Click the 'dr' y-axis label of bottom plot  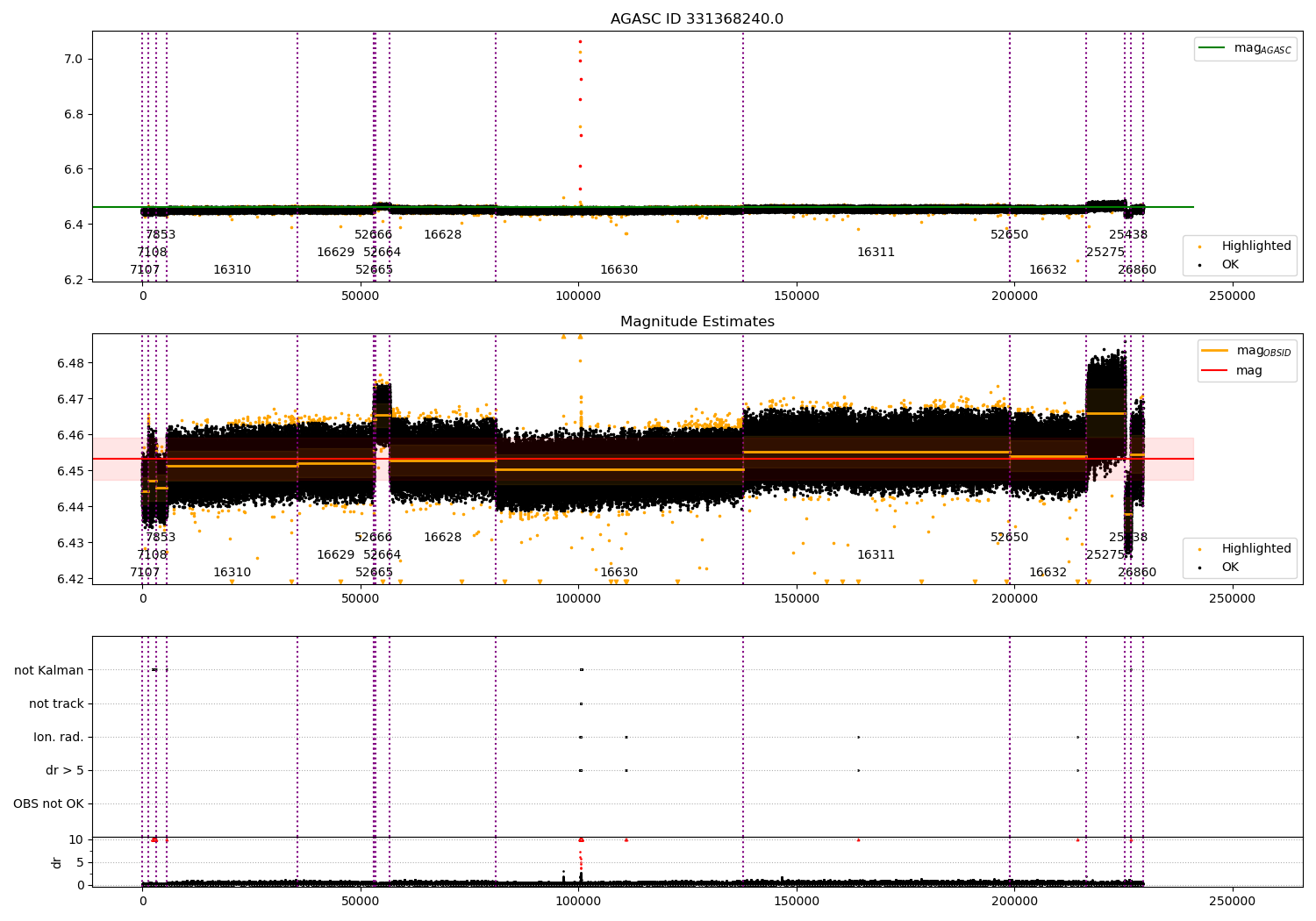pyautogui.click(x=57, y=862)
